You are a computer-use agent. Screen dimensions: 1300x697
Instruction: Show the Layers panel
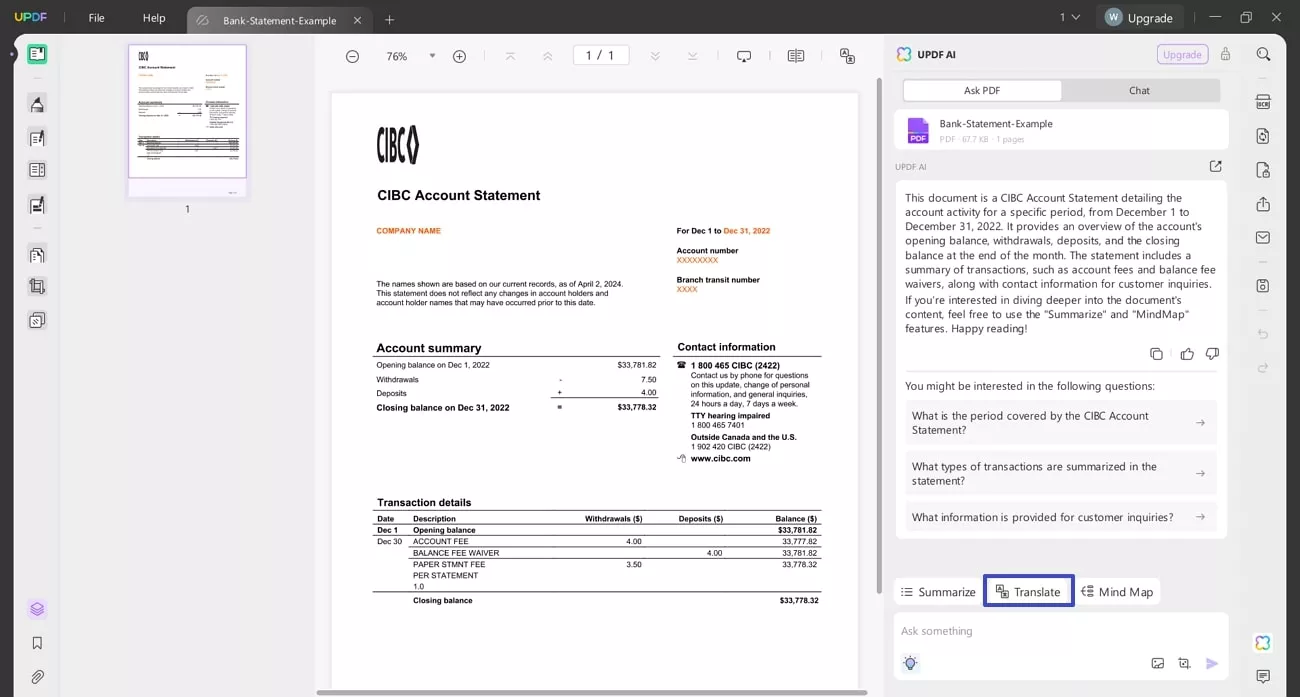(37, 609)
